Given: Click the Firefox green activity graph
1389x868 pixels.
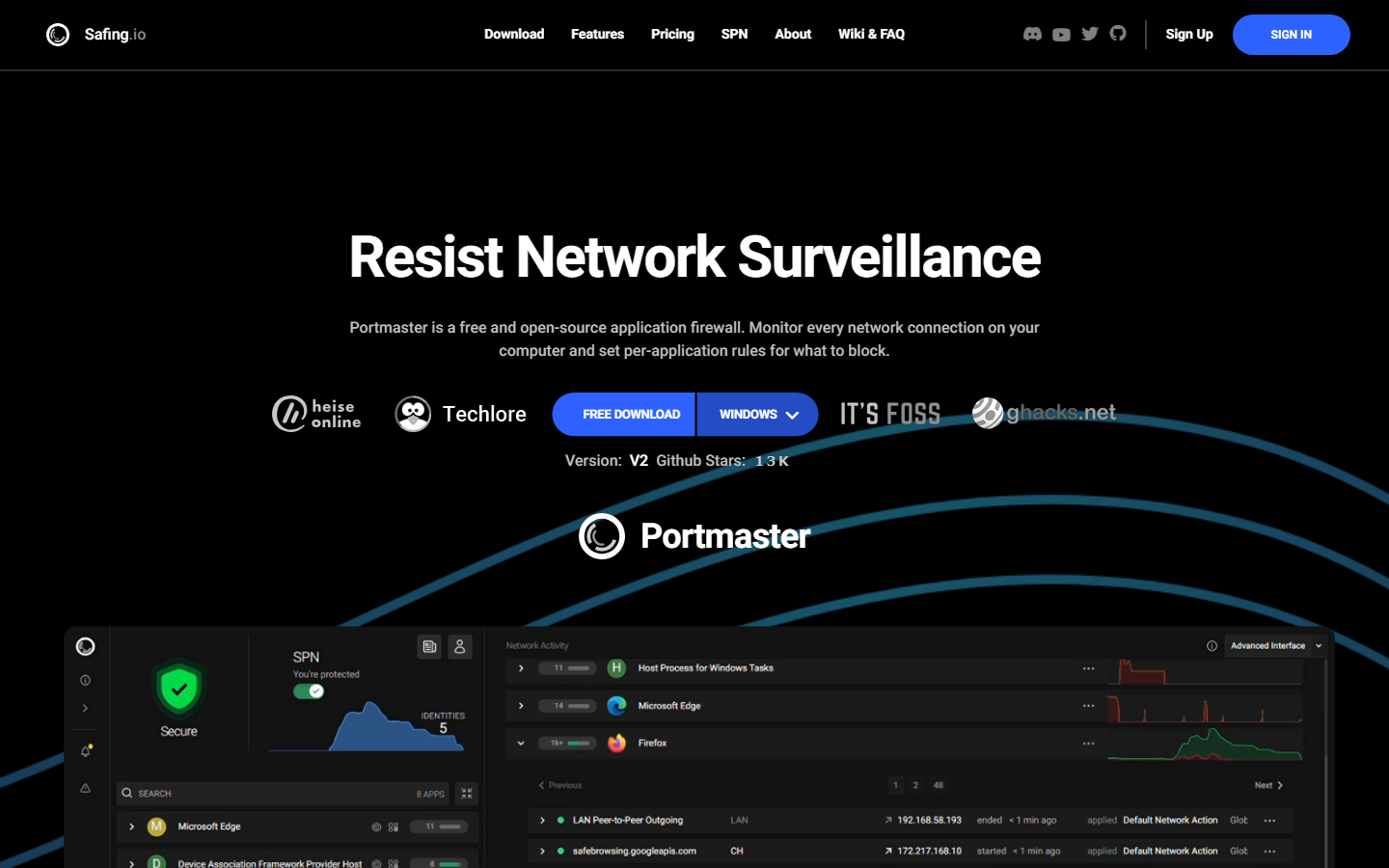Looking at the screenshot, I should 1205,744.
